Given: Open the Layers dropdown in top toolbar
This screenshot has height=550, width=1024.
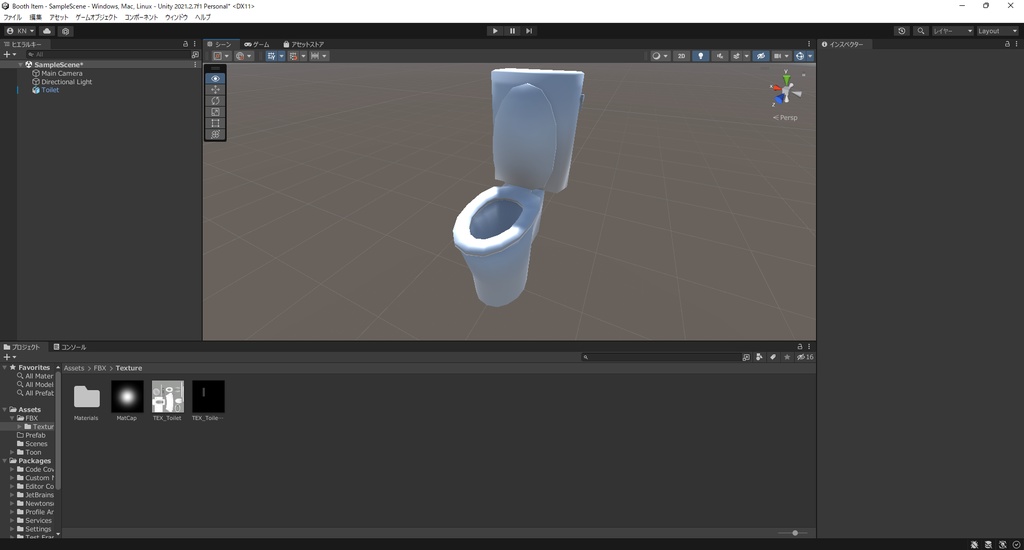Looking at the screenshot, I should click(x=952, y=31).
